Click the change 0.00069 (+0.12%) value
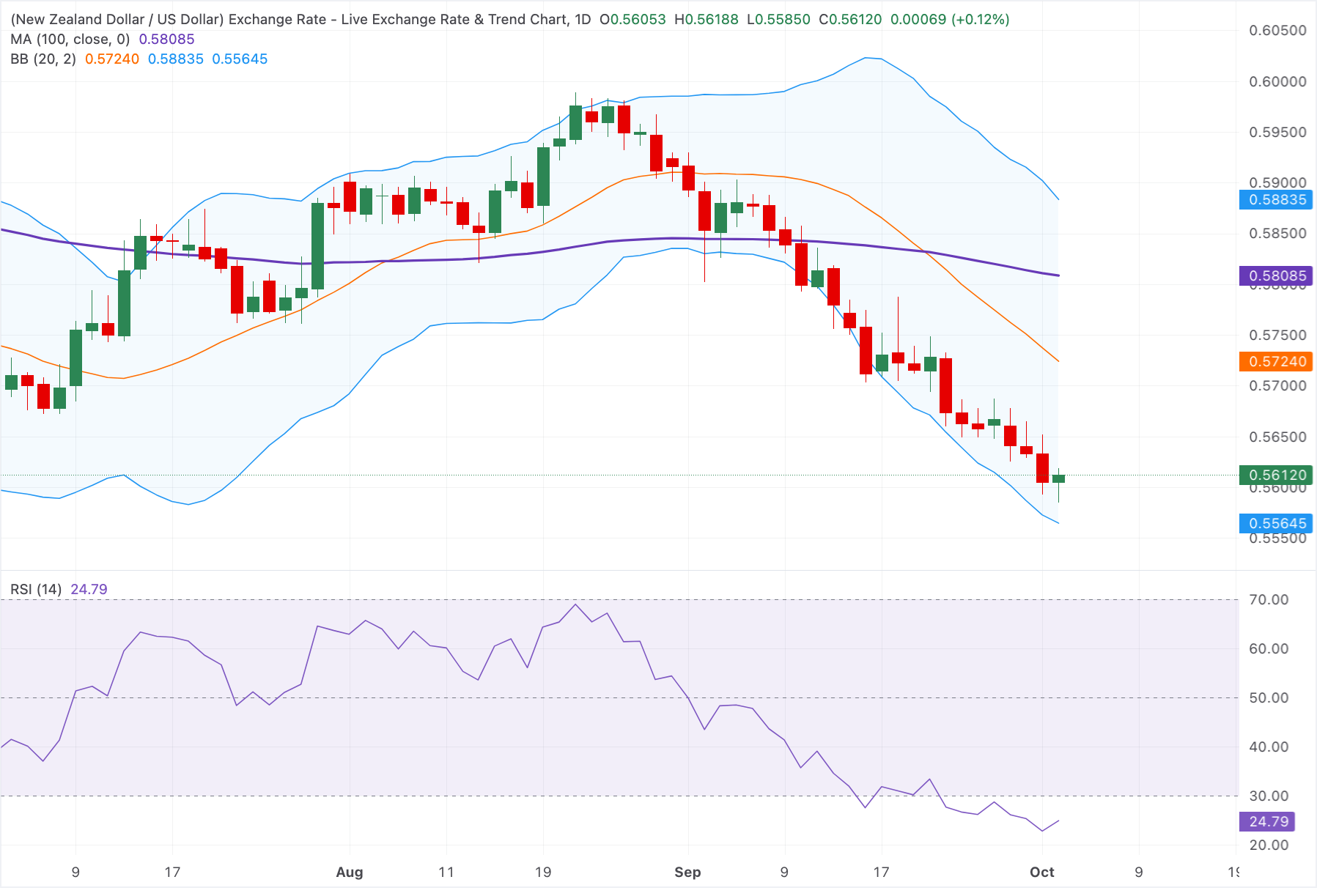This screenshot has height=896, width=1317. pyautogui.click(x=950, y=19)
